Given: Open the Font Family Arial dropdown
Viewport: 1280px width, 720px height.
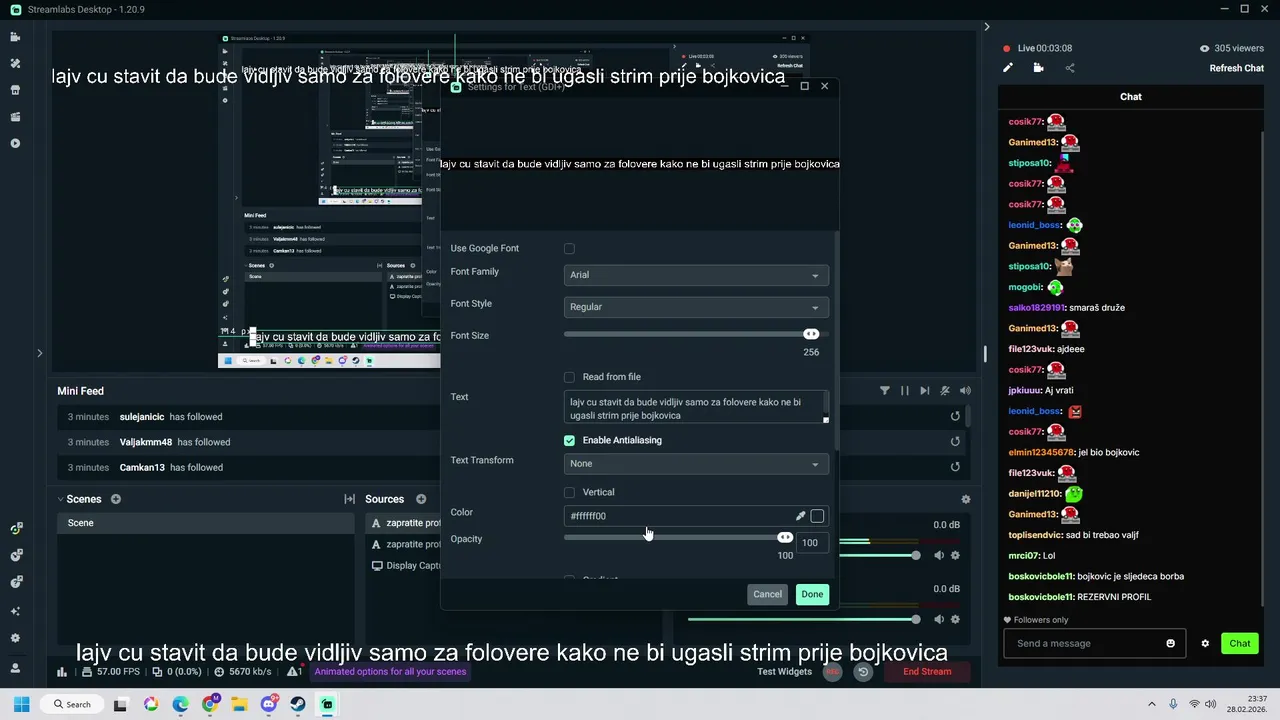Looking at the screenshot, I should coord(696,275).
